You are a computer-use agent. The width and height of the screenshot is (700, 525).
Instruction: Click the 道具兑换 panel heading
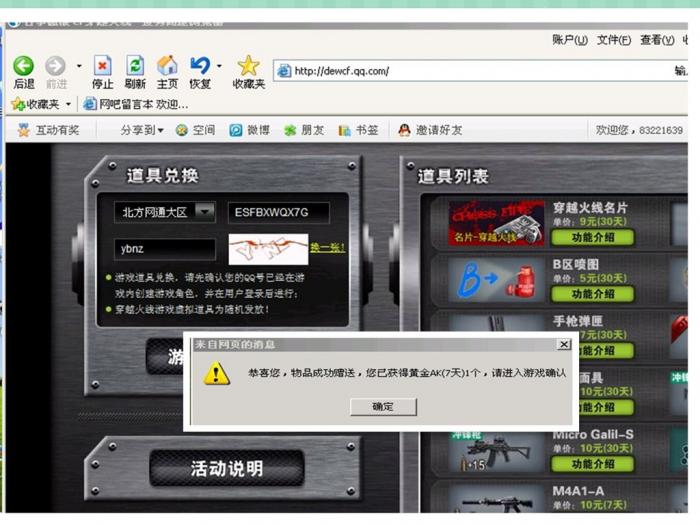162,175
